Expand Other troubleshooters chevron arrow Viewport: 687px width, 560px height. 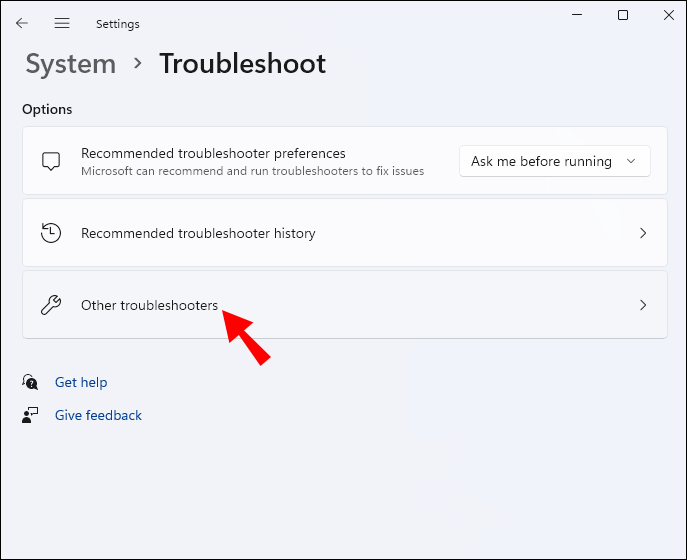[x=643, y=305]
